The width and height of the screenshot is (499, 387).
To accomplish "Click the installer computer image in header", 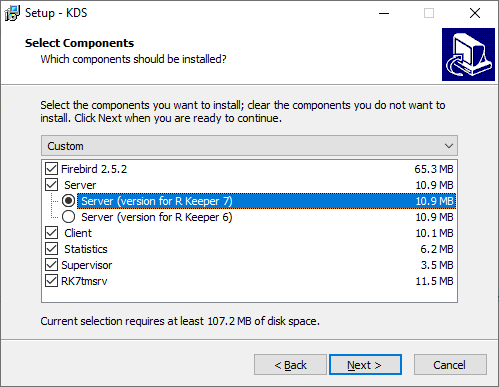I will click(x=468, y=54).
